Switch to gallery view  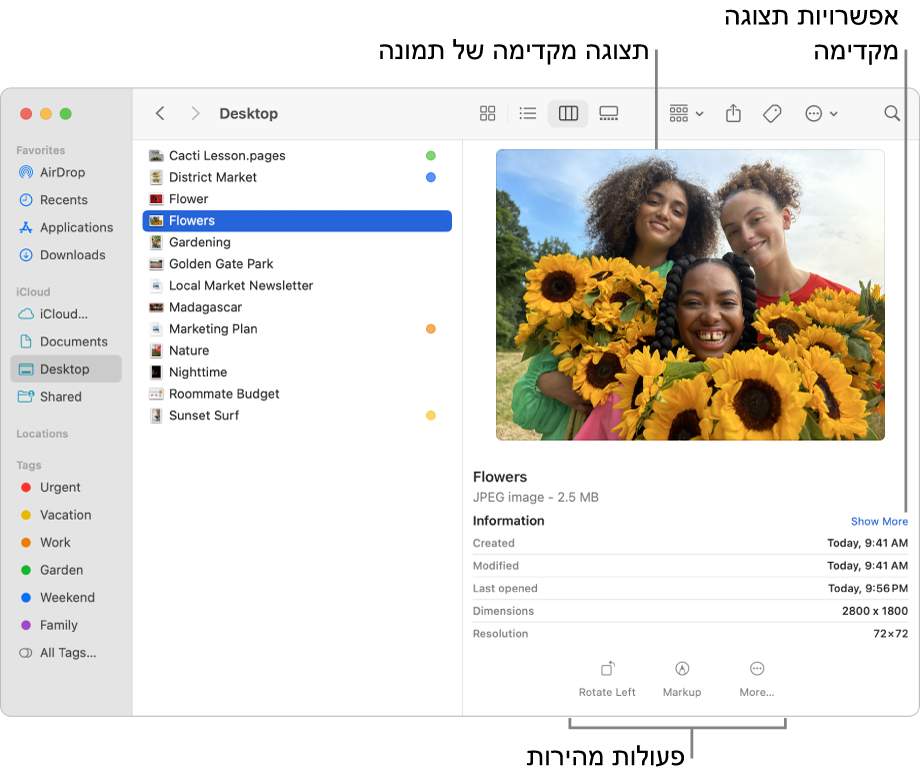[x=609, y=113]
